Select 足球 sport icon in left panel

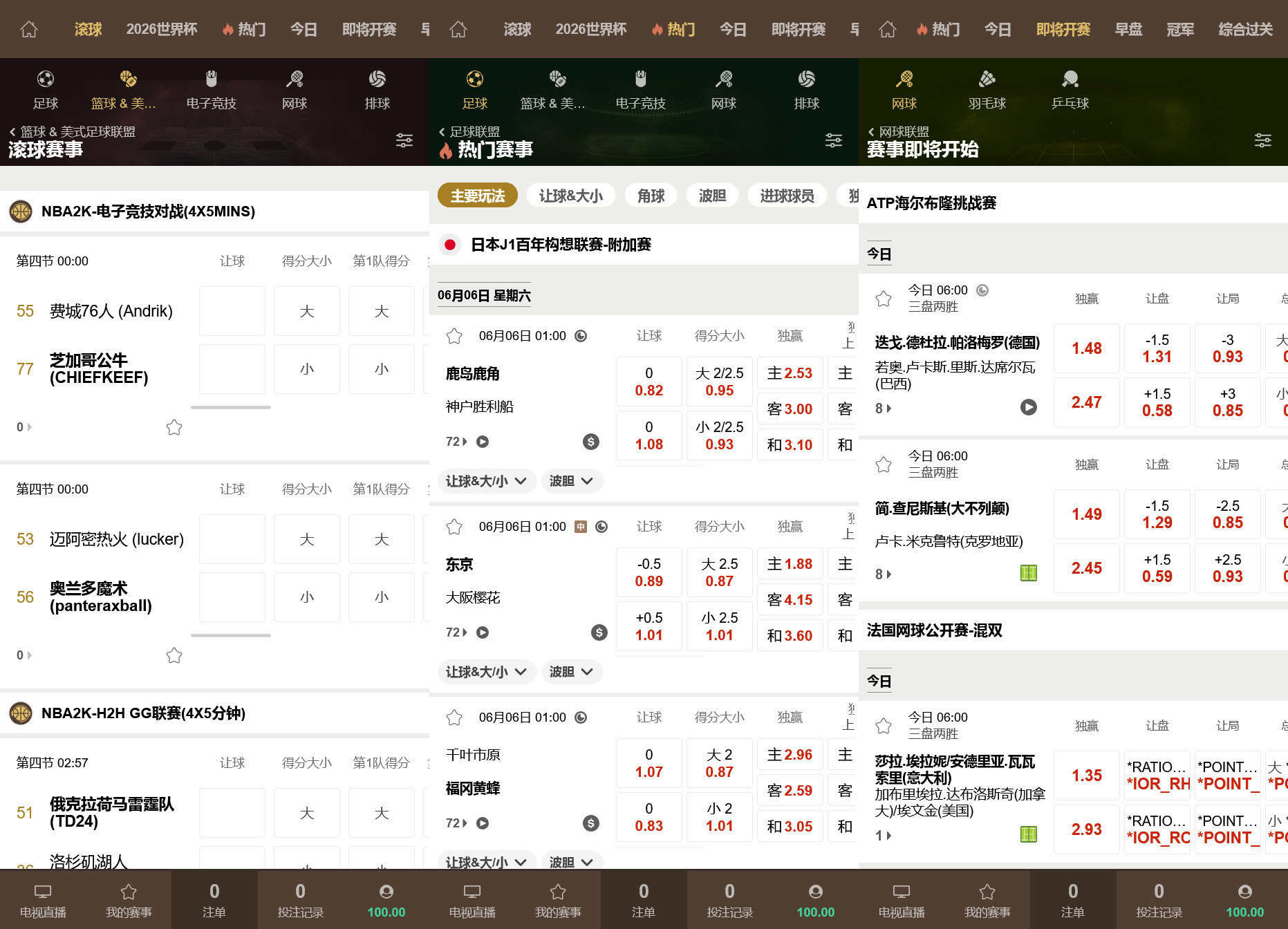pyautogui.click(x=46, y=90)
